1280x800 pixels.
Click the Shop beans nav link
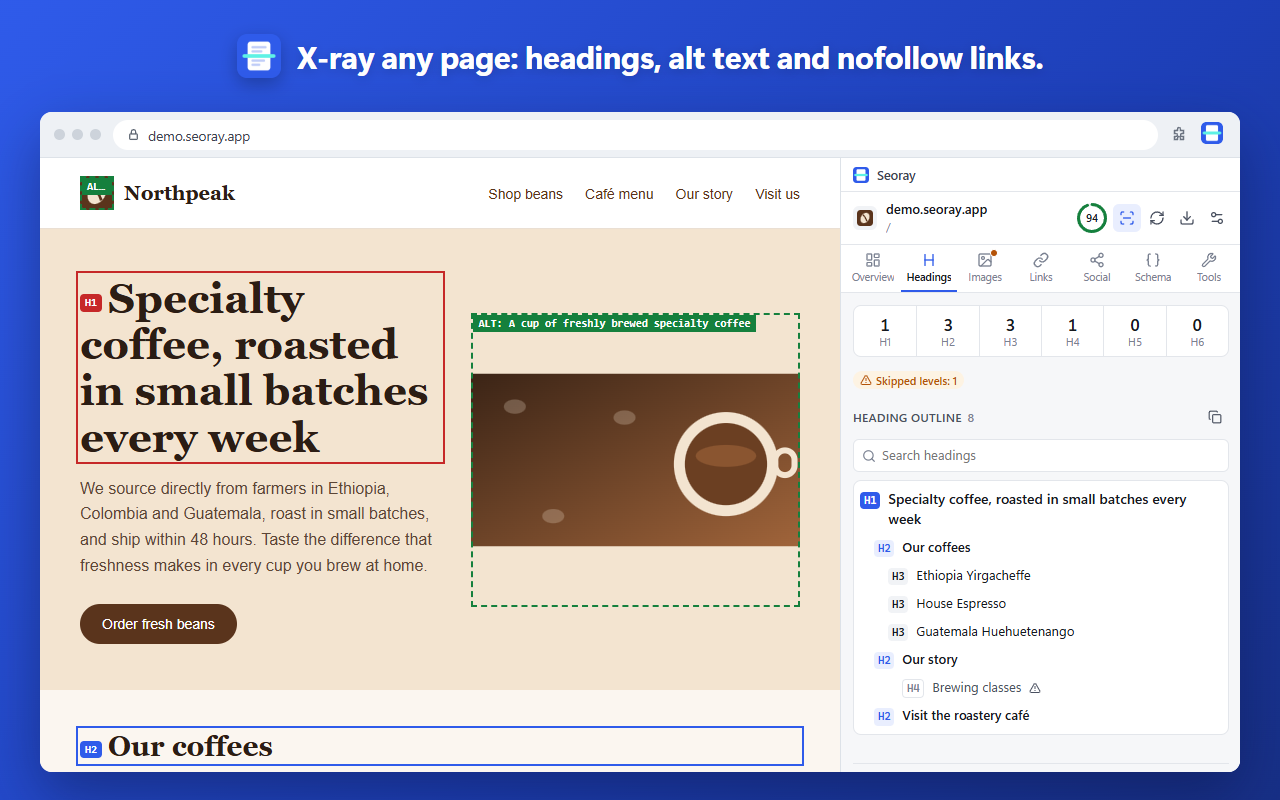pyautogui.click(x=525, y=194)
